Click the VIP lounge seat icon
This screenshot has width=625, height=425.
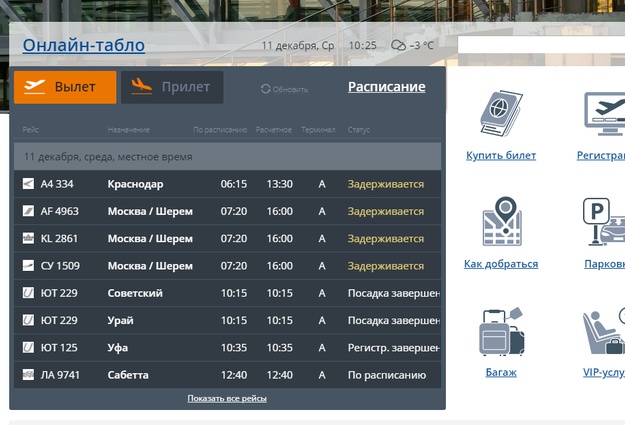605,331
